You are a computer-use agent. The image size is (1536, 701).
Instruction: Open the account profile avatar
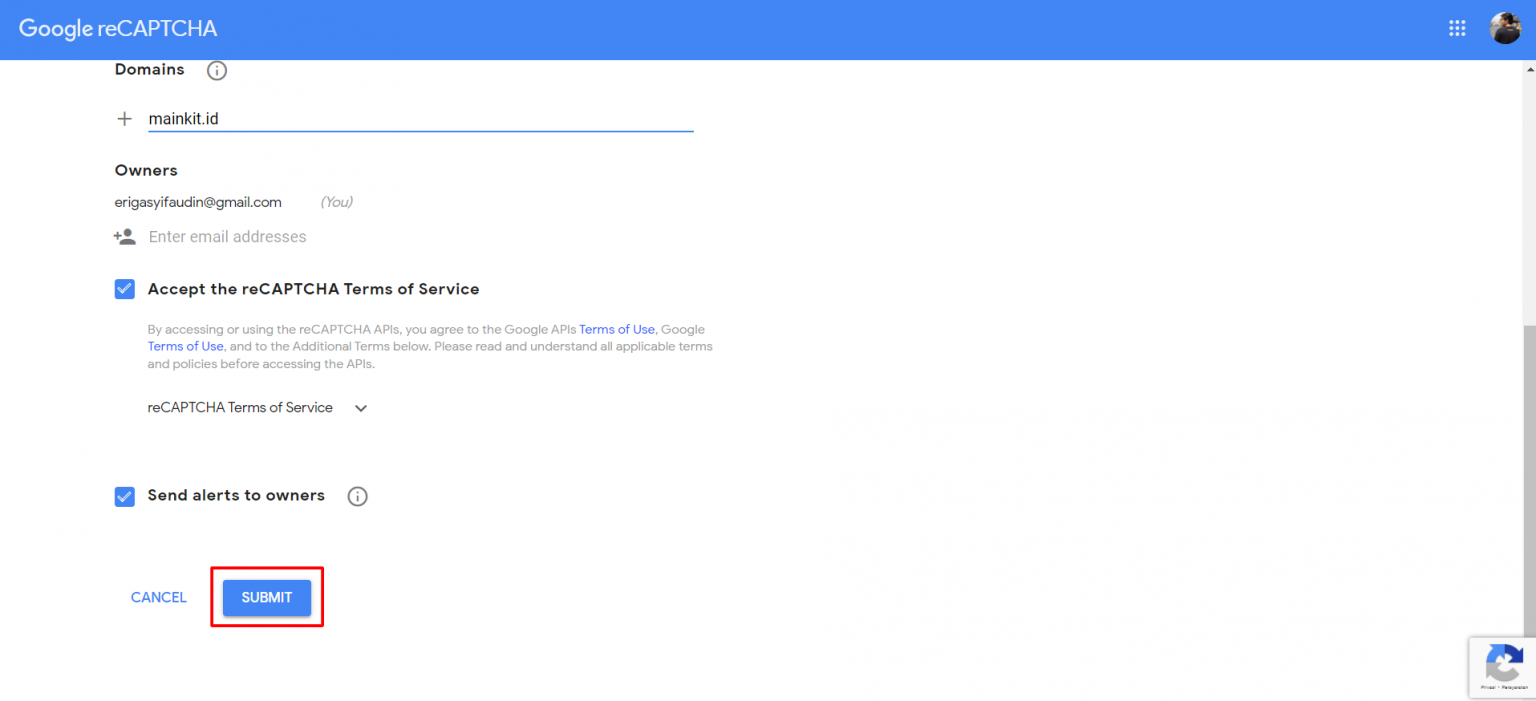click(1505, 28)
